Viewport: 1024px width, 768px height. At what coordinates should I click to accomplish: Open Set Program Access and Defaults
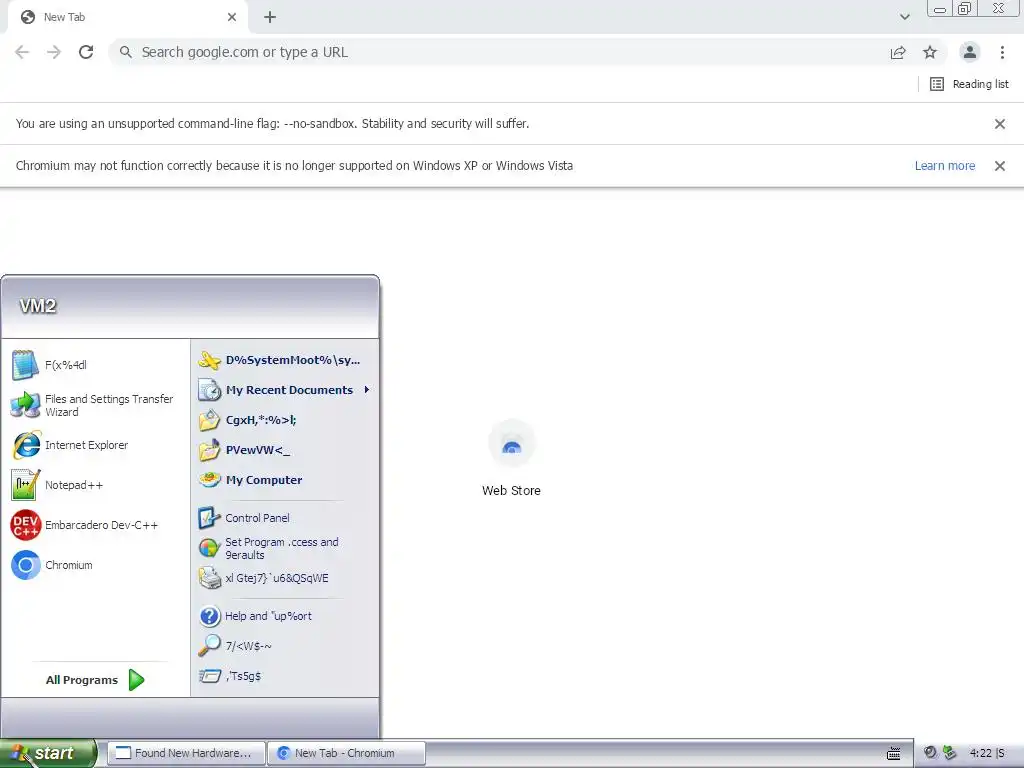click(285, 548)
